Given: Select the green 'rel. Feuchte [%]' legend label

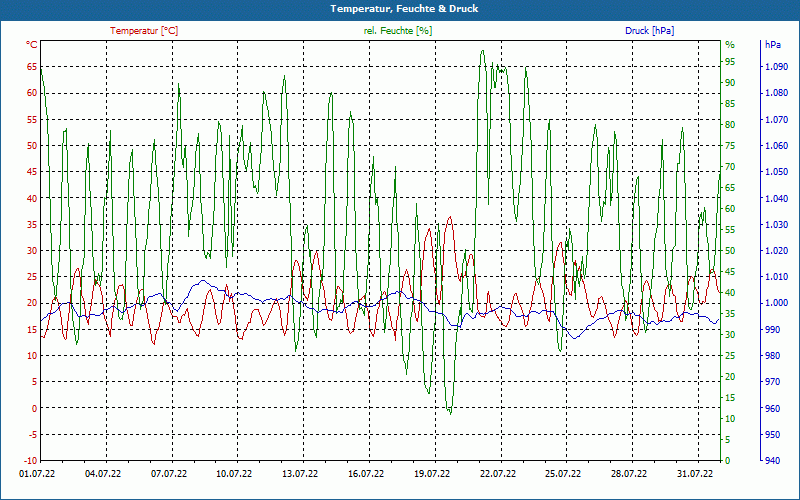Looking at the screenshot, I should pyautogui.click(x=398, y=31).
